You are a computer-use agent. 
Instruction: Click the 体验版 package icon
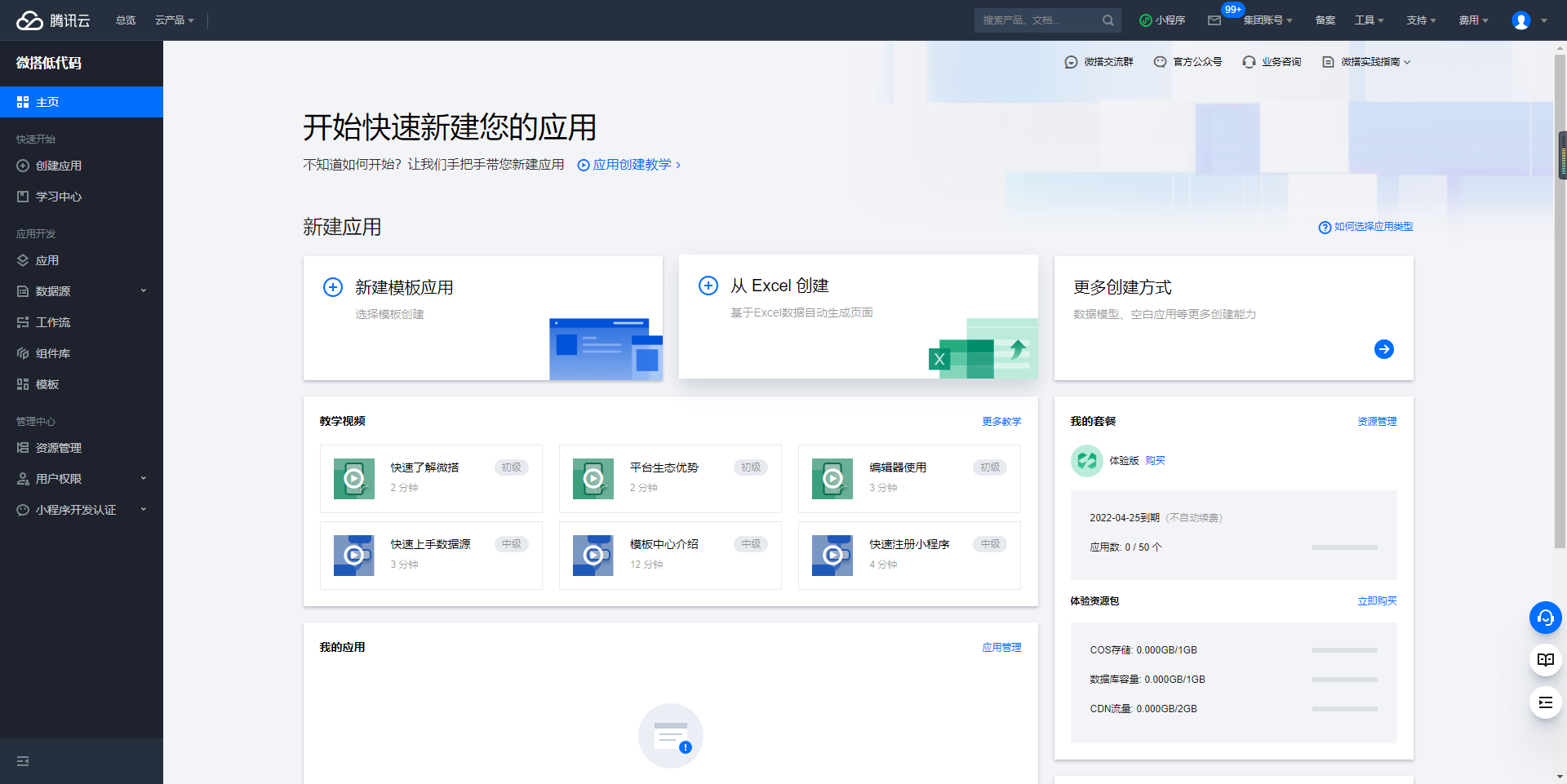(1087, 461)
